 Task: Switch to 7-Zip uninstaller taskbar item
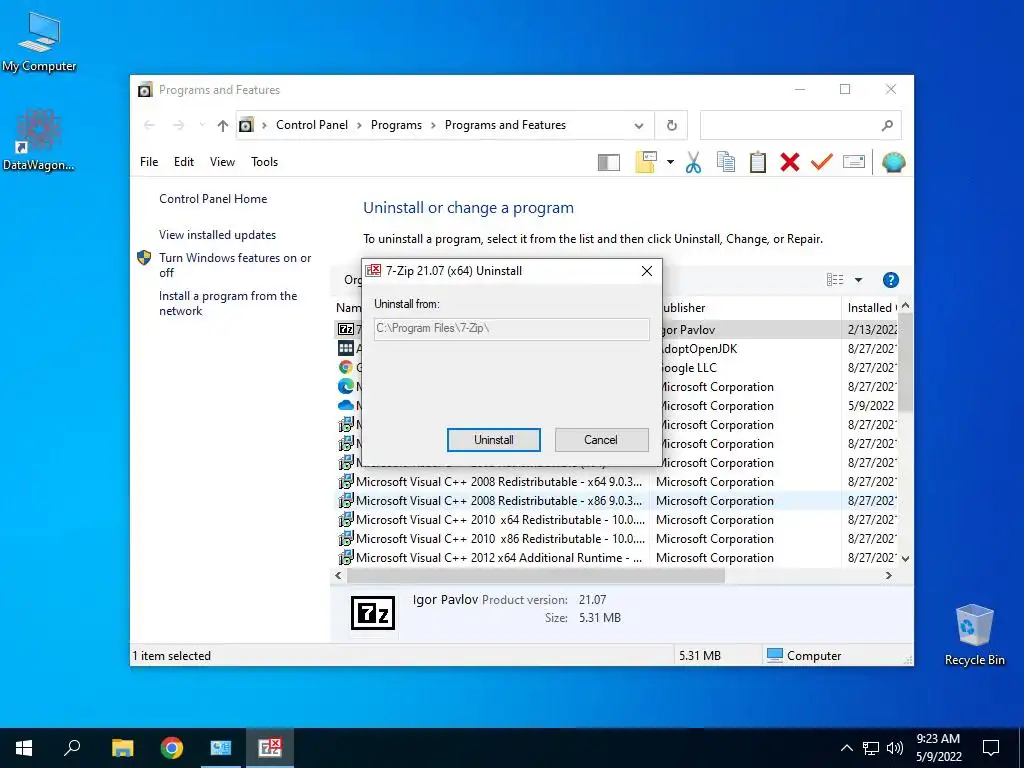coord(270,748)
